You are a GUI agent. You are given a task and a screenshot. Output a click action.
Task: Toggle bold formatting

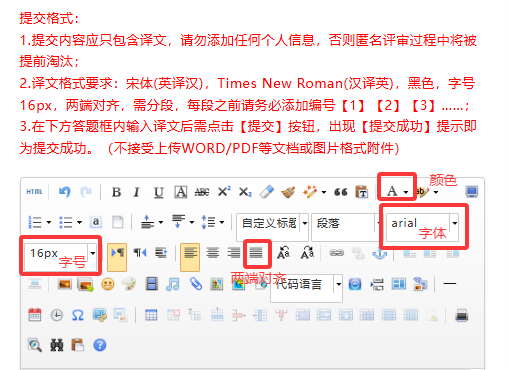click(116, 192)
